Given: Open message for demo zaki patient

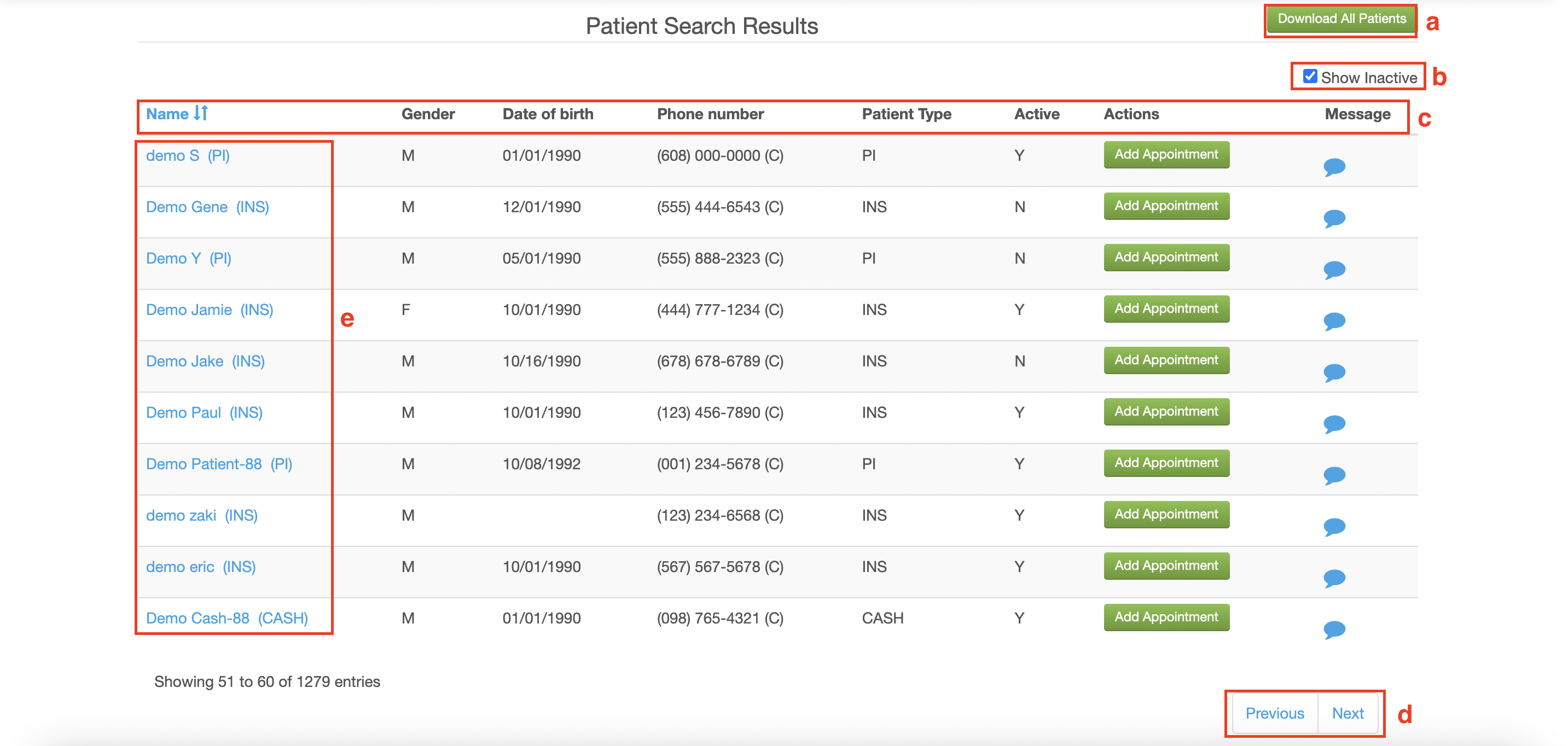Looking at the screenshot, I should pos(1334,526).
